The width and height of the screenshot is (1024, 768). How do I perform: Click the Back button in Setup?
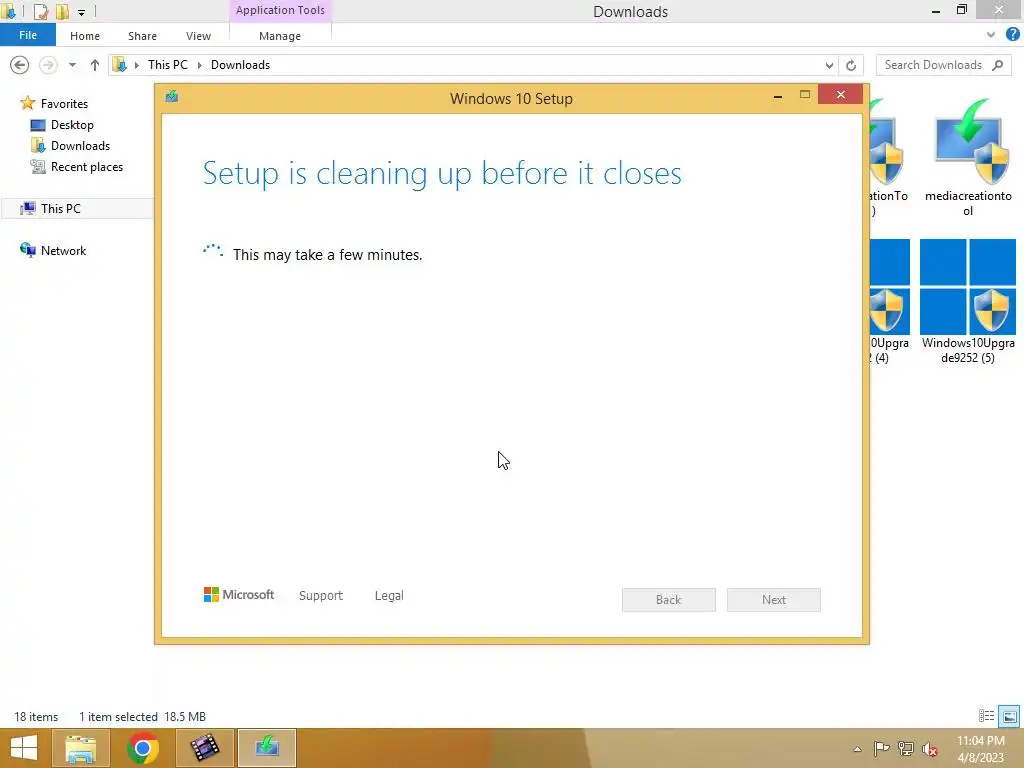coord(669,600)
